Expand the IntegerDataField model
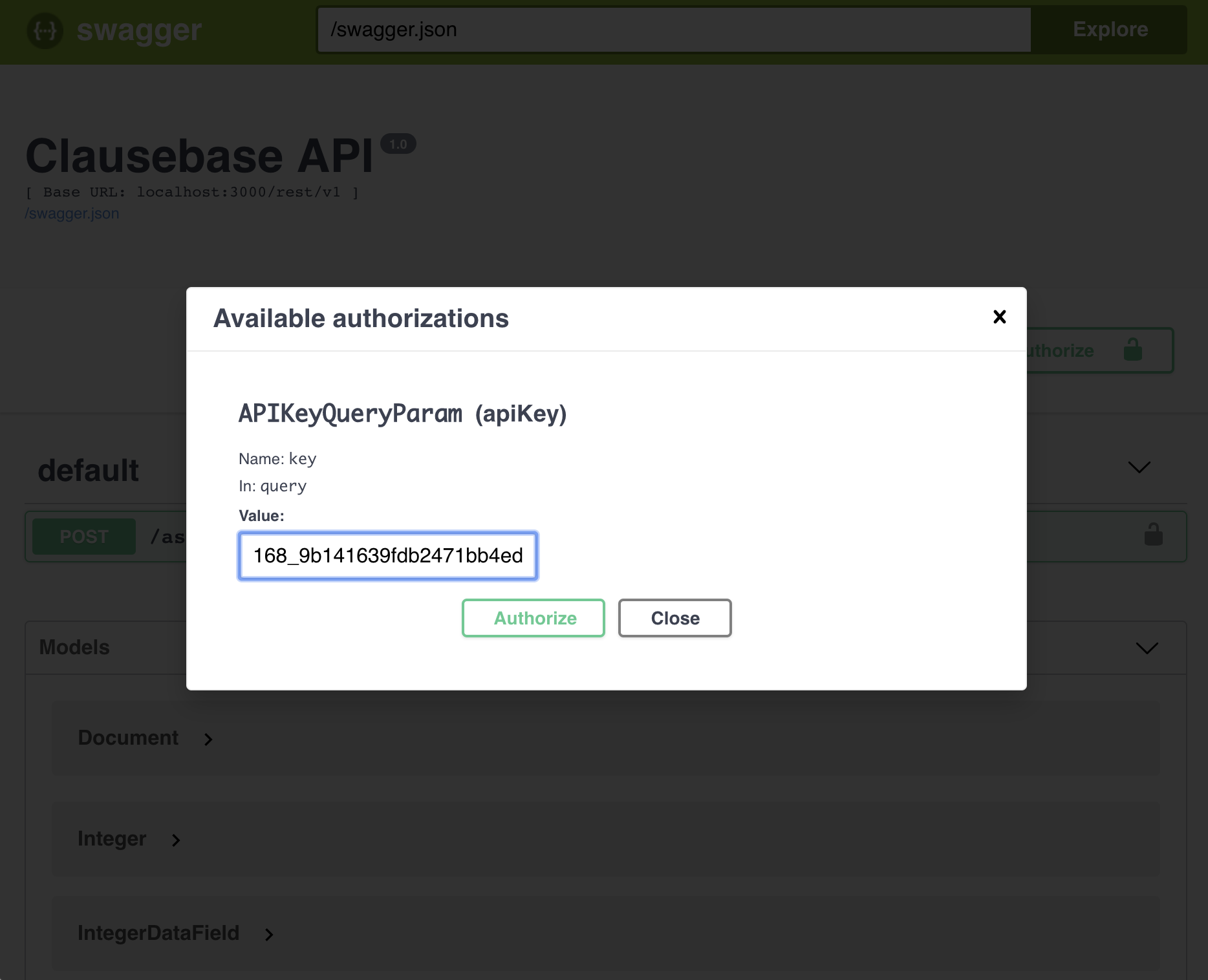 click(x=269, y=934)
